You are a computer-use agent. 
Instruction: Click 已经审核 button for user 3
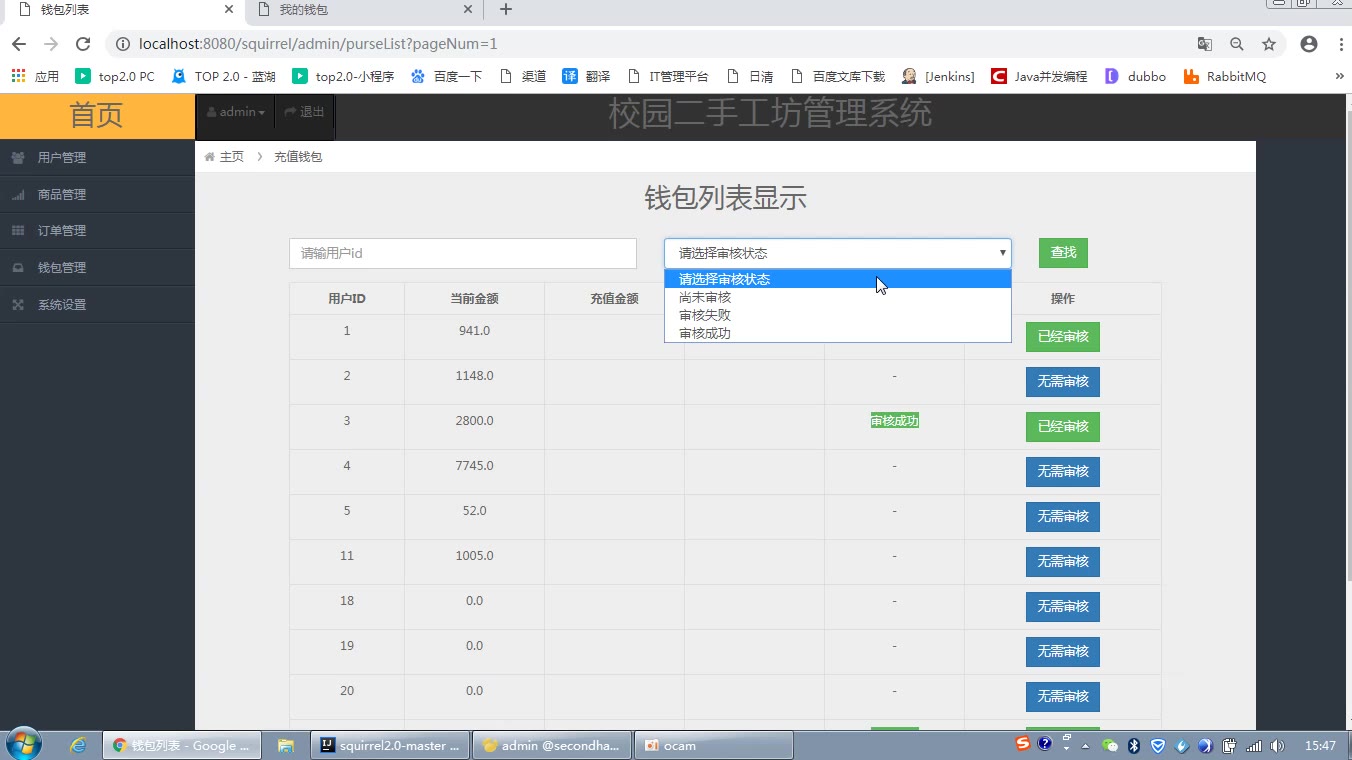tap(1062, 427)
